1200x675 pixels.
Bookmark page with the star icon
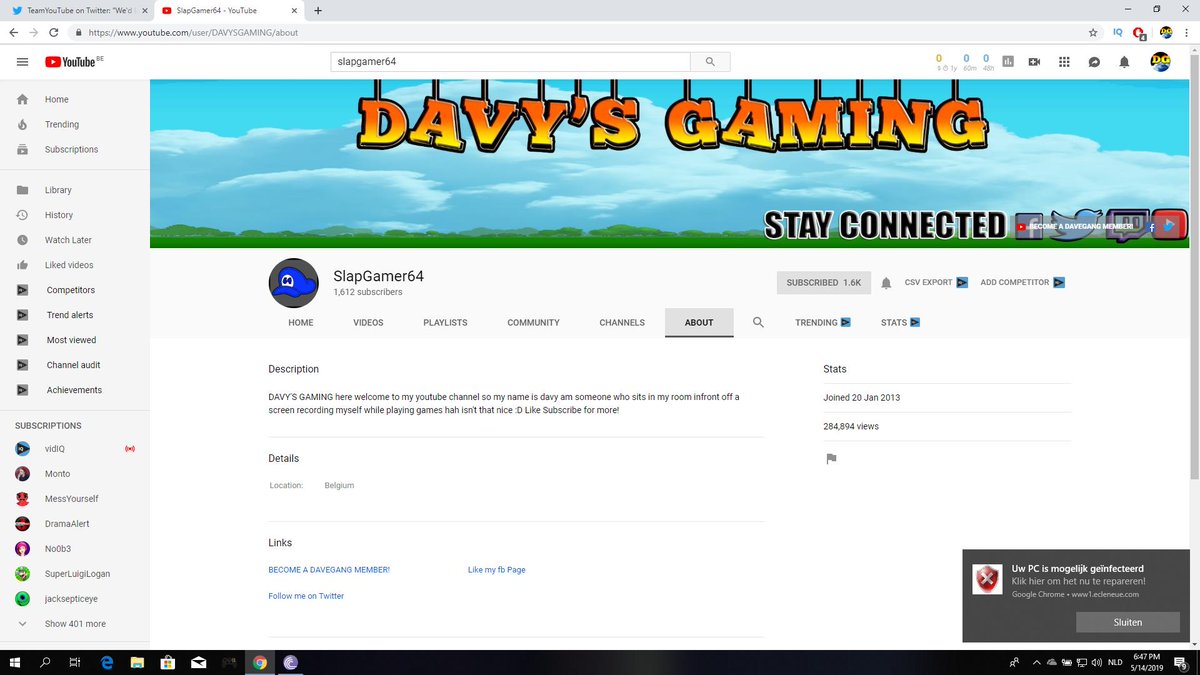pyautogui.click(x=1093, y=32)
